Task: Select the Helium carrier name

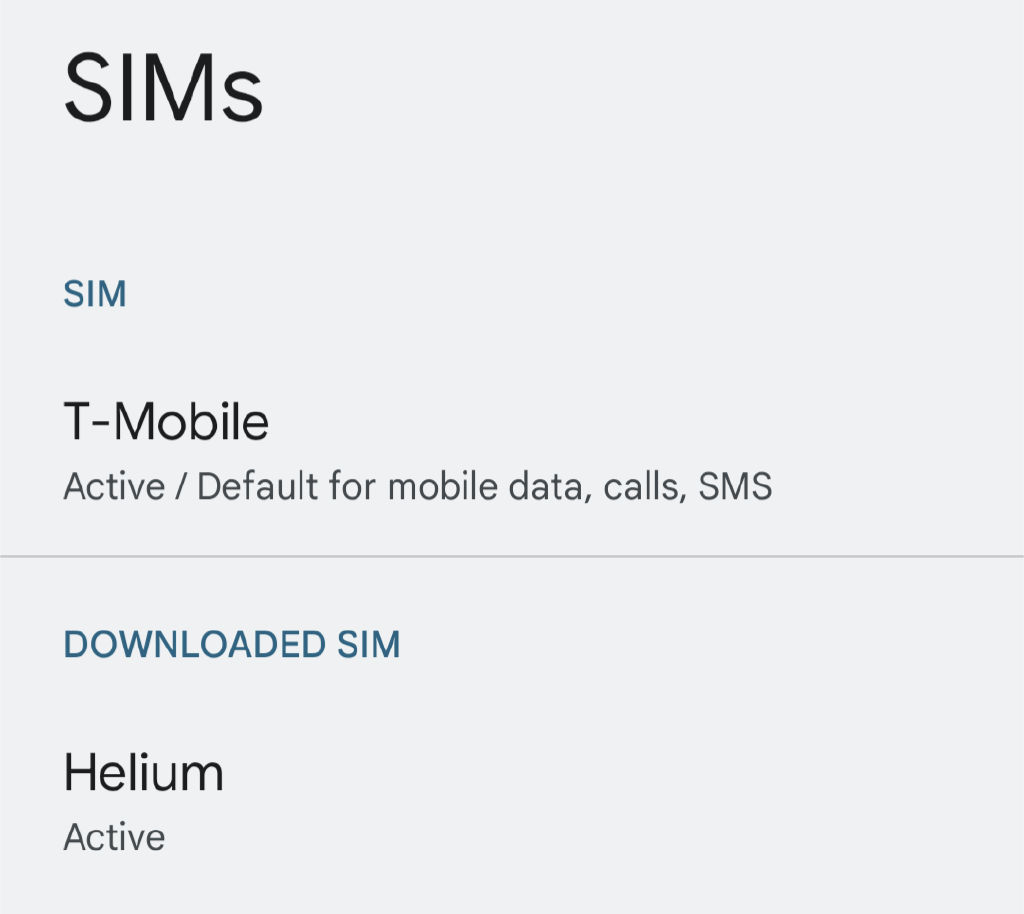Action: click(x=144, y=772)
